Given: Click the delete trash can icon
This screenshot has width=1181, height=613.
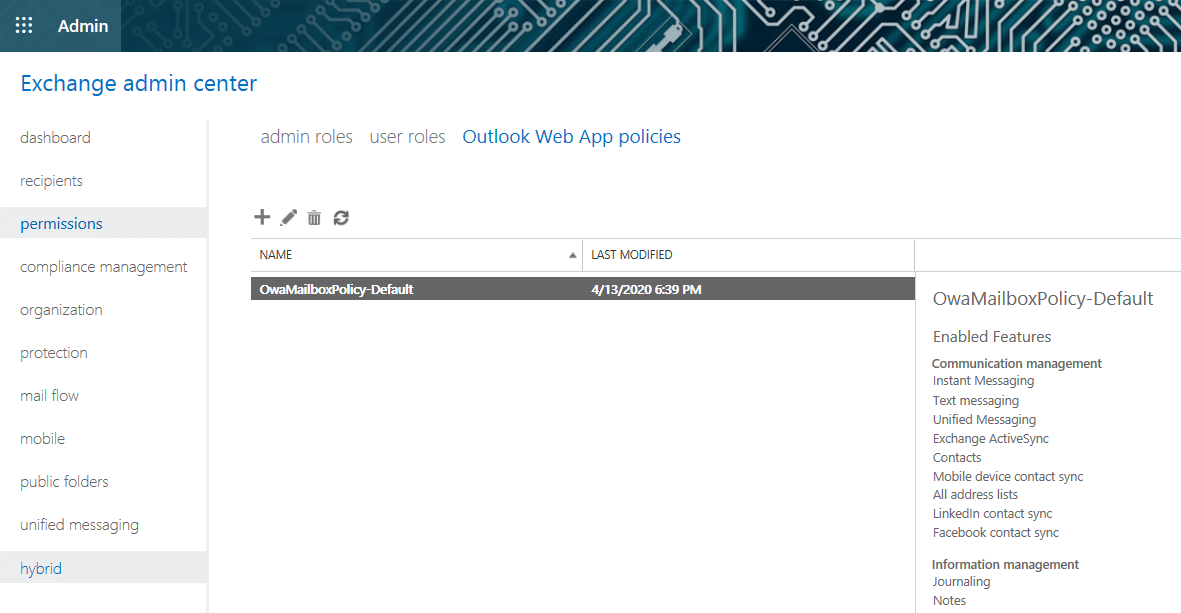Looking at the screenshot, I should (x=314, y=218).
